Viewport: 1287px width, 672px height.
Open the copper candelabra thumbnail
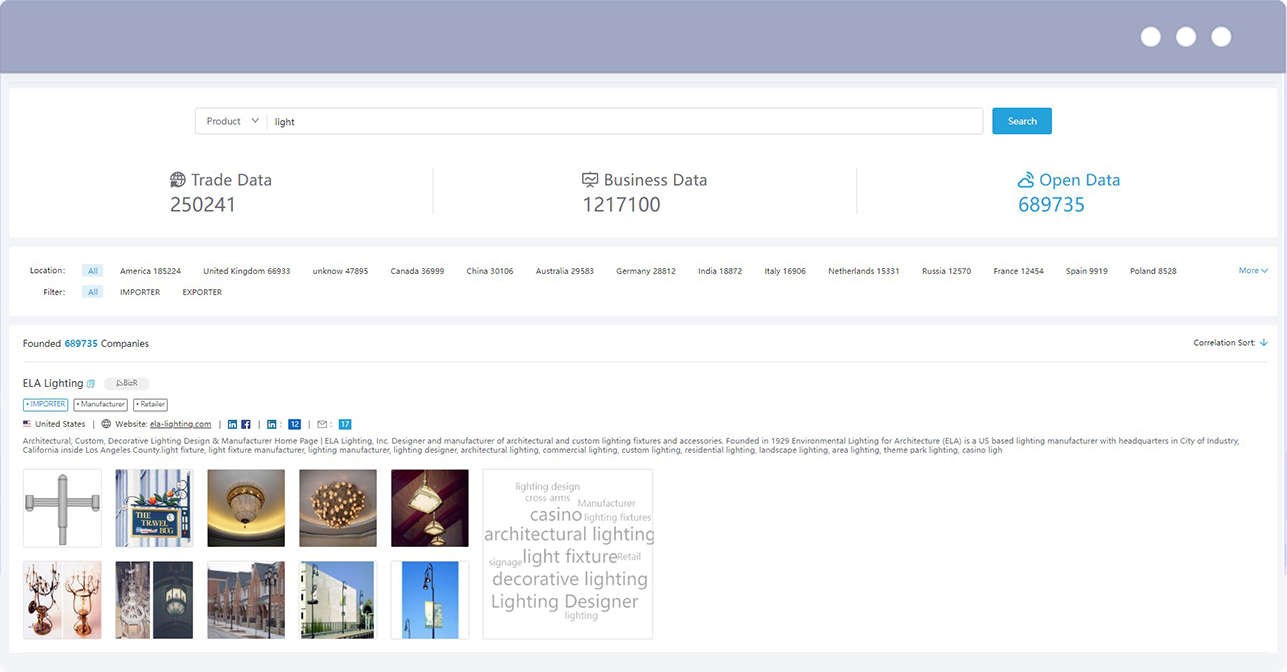[x=62, y=600]
